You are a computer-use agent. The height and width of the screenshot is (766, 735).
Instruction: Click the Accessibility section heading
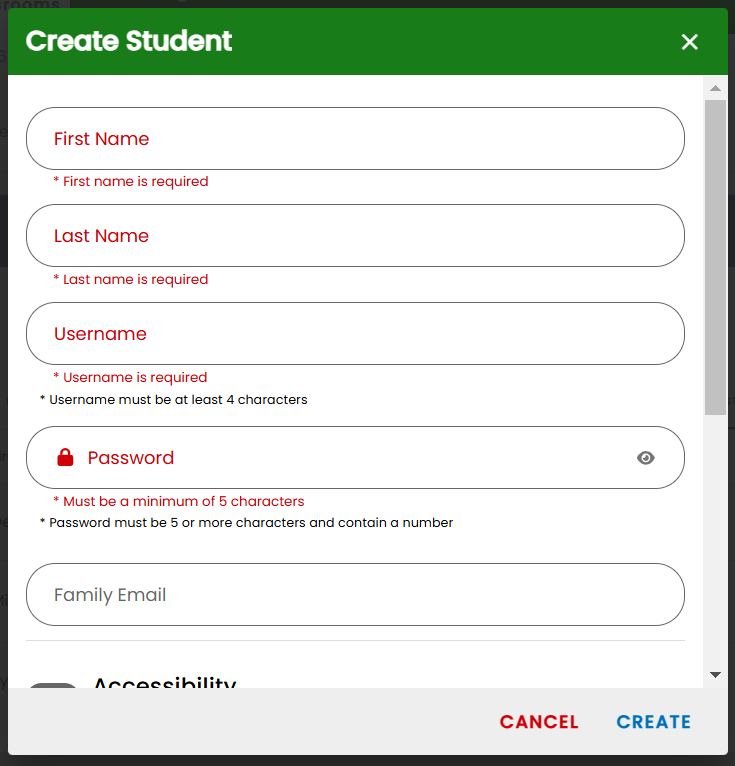165,682
